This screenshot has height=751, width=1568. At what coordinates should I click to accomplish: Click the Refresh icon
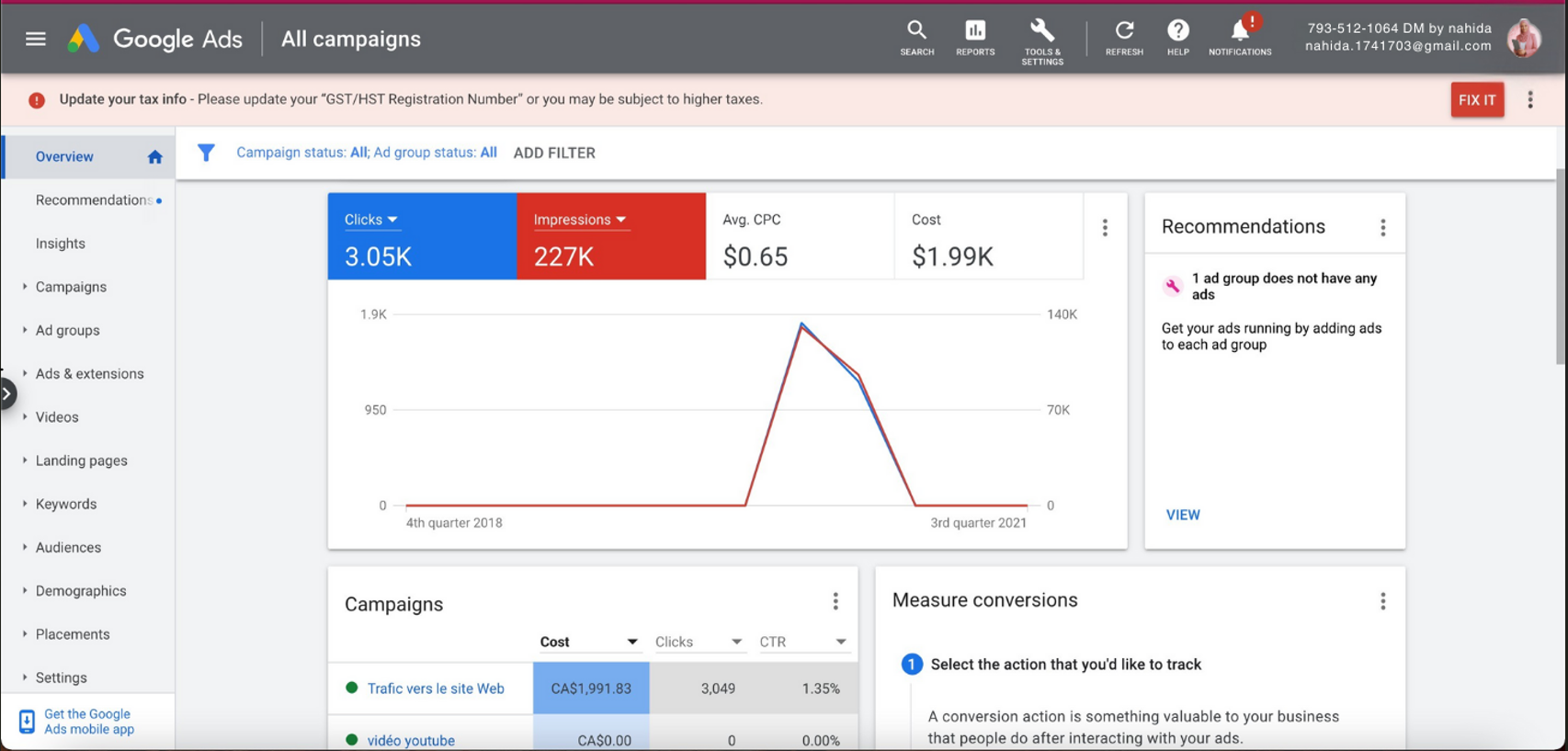coord(1124,31)
